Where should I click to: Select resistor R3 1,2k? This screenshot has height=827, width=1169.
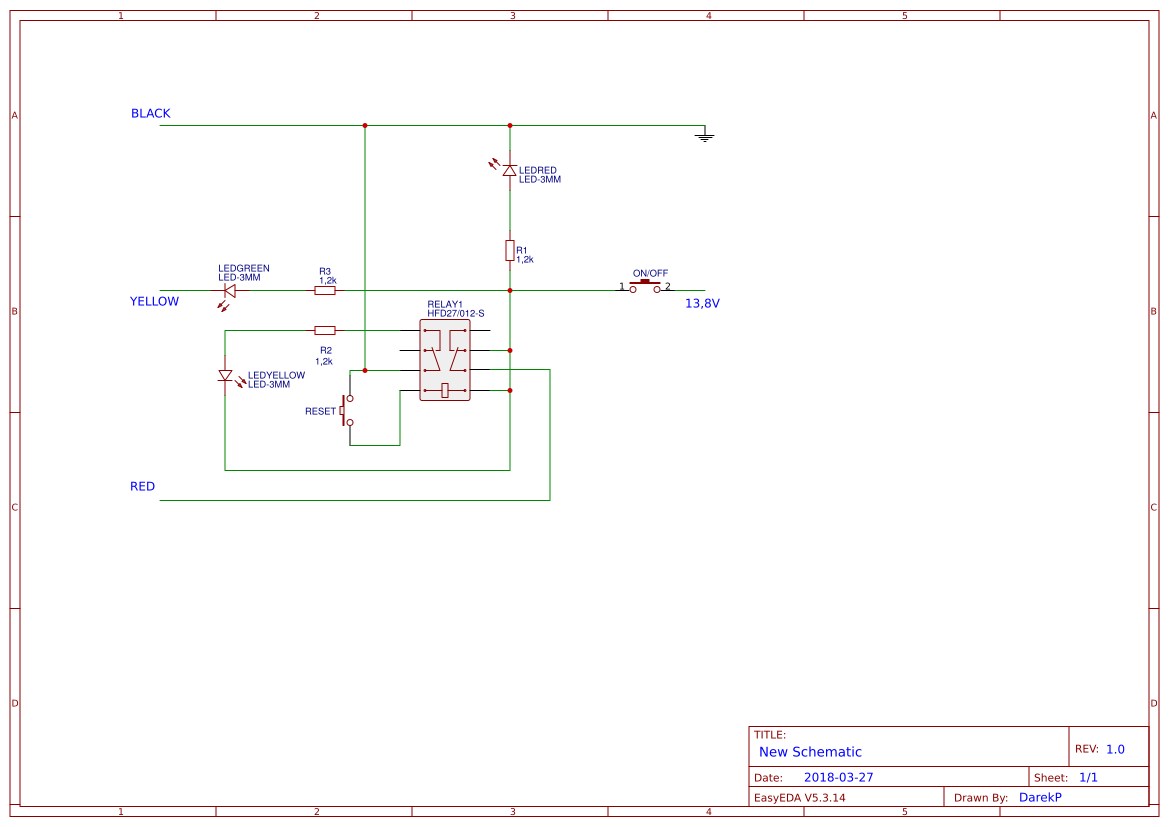tap(327, 288)
